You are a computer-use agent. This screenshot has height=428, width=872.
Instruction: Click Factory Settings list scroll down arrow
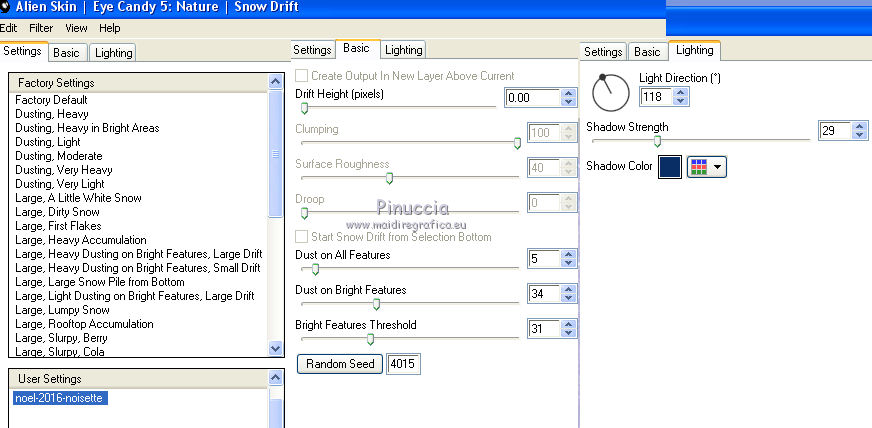(275, 349)
